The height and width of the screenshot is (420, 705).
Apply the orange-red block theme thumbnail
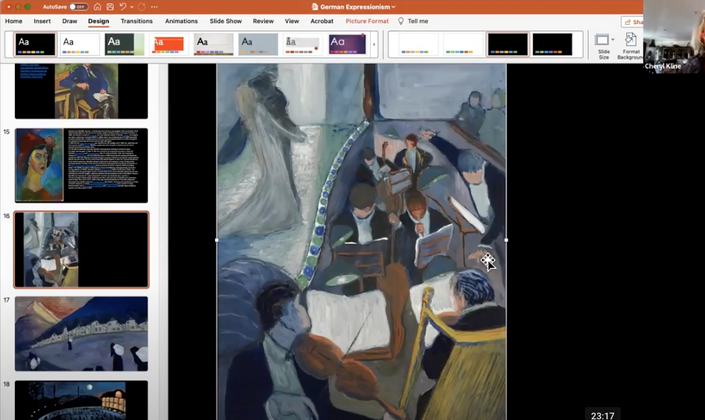[169, 44]
